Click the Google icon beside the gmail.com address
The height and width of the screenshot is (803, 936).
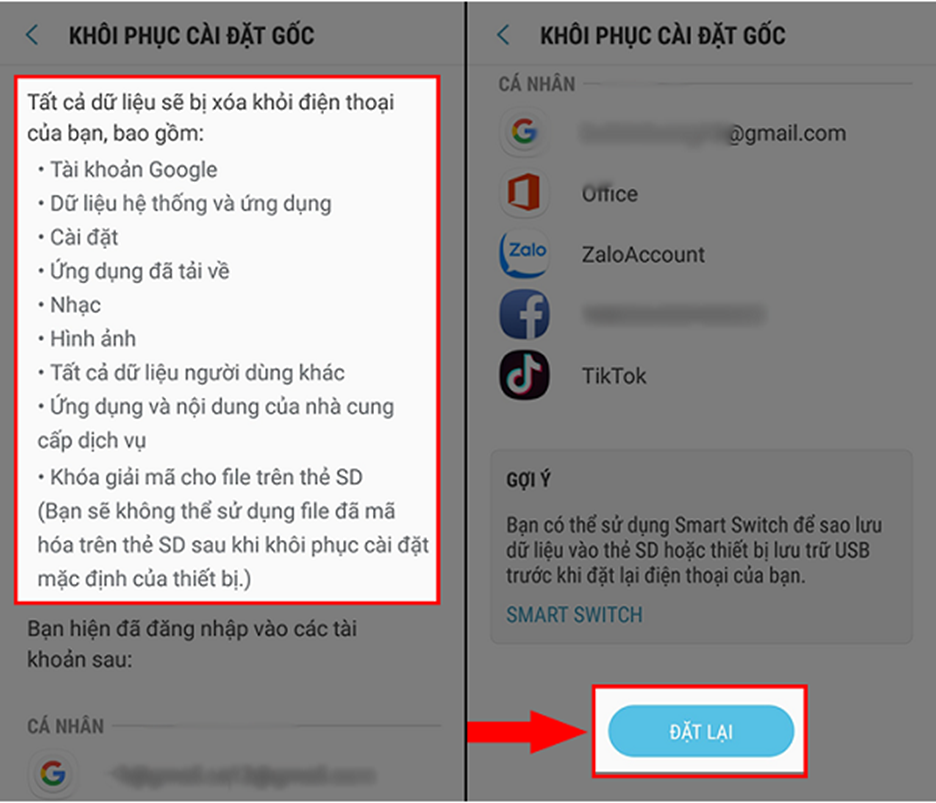click(x=524, y=131)
